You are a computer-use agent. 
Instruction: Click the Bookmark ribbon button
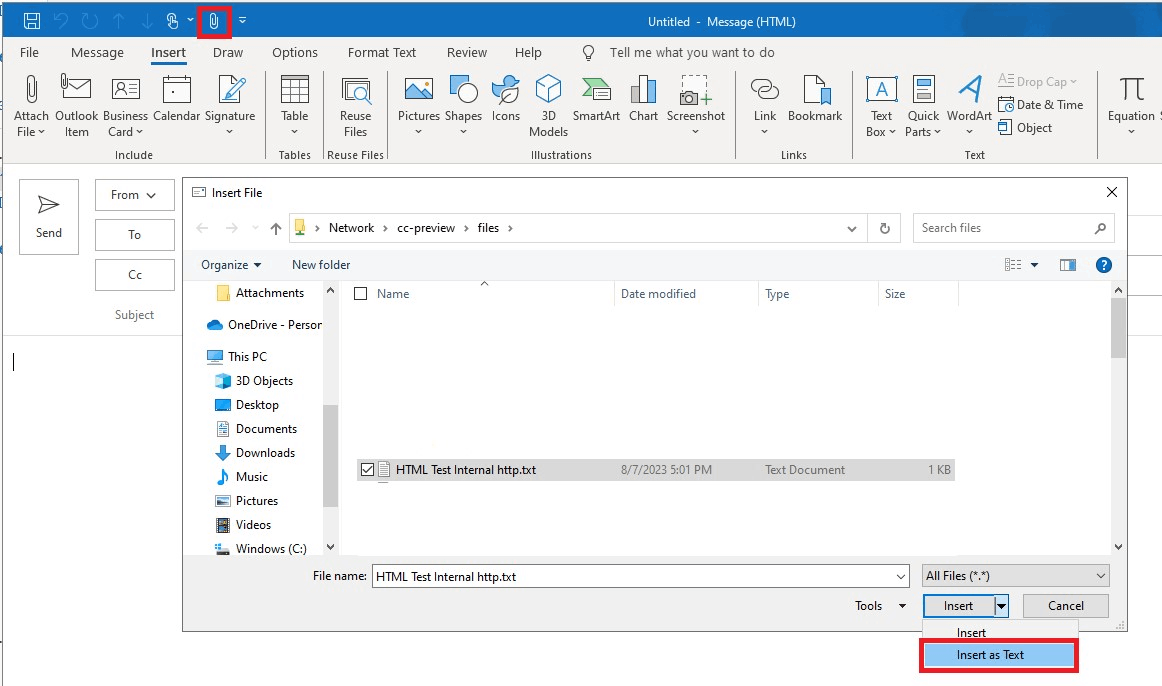815,99
